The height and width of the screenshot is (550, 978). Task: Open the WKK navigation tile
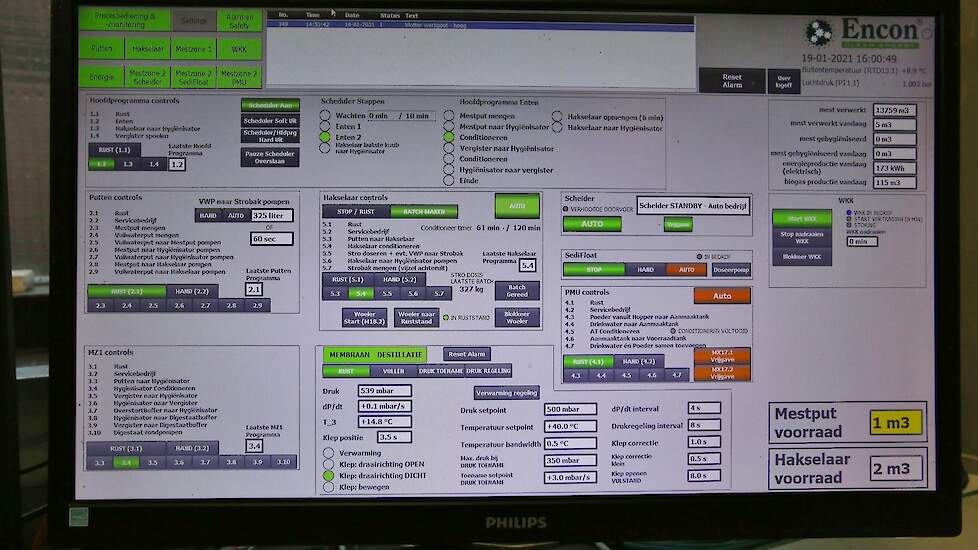[239, 48]
